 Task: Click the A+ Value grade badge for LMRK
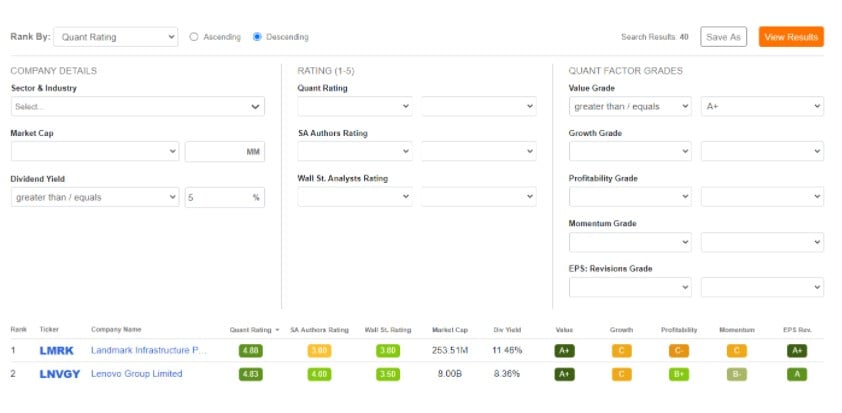pos(564,351)
